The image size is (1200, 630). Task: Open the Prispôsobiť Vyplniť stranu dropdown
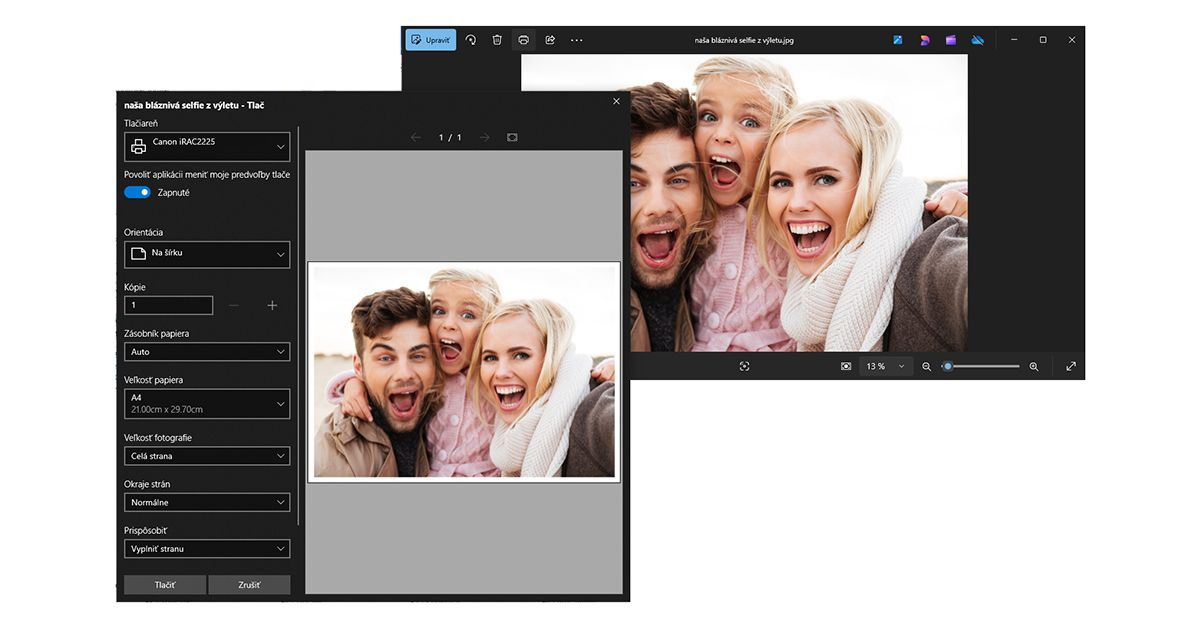(207, 549)
